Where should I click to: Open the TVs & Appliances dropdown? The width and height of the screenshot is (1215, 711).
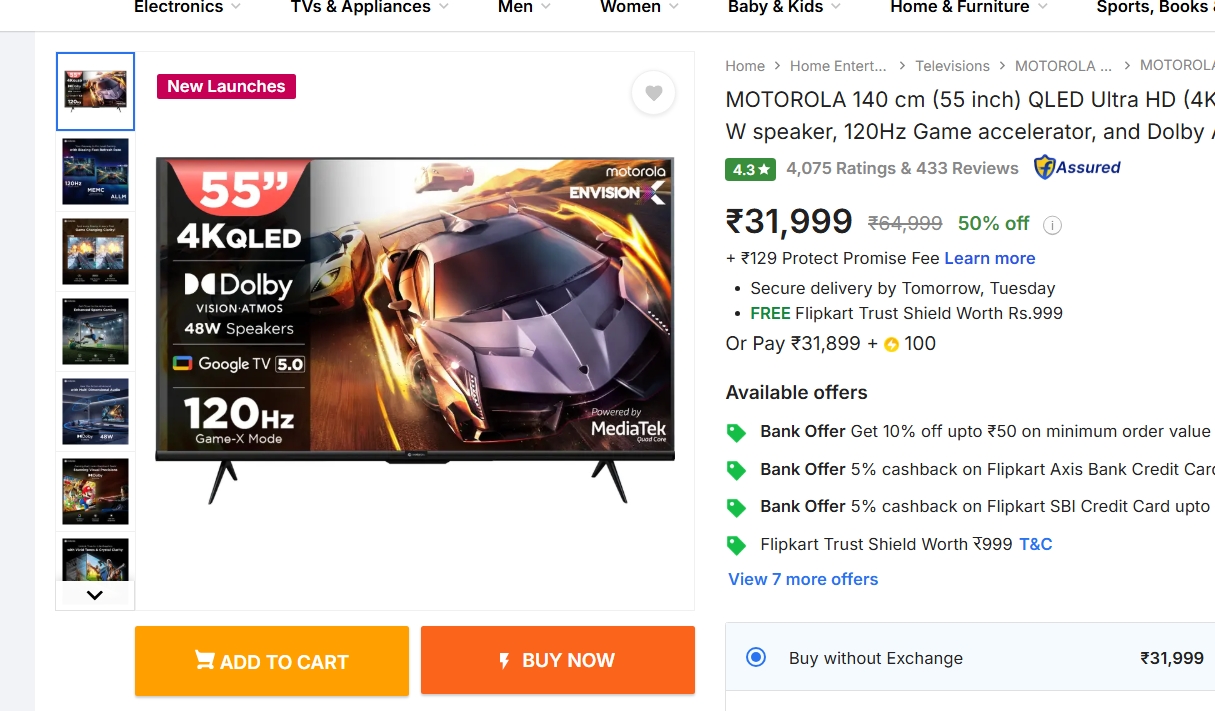tap(369, 8)
